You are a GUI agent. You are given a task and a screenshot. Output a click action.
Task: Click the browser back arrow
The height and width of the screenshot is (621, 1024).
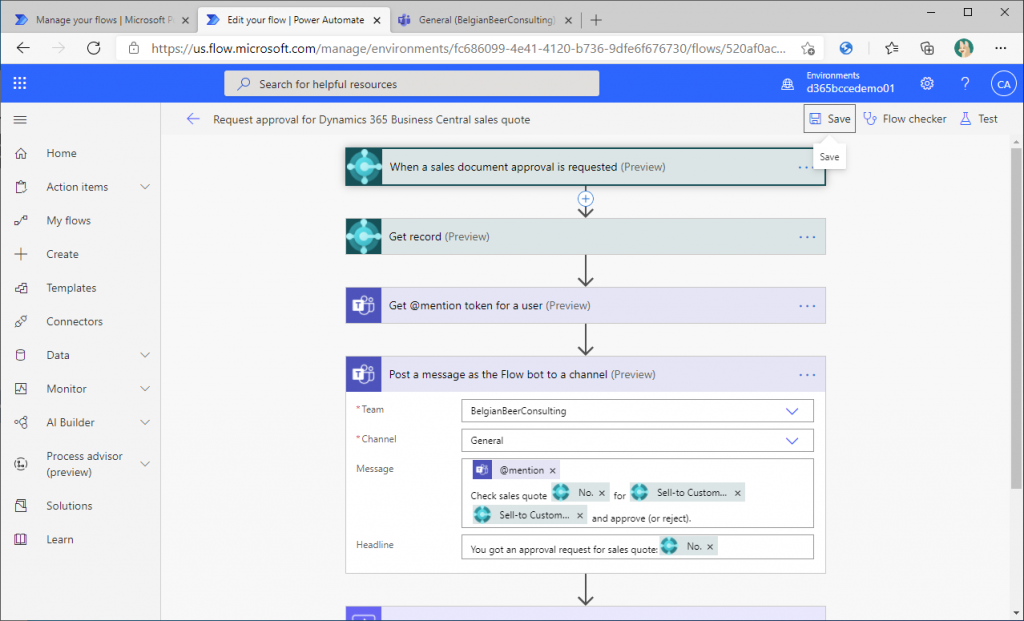click(x=24, y=48)
